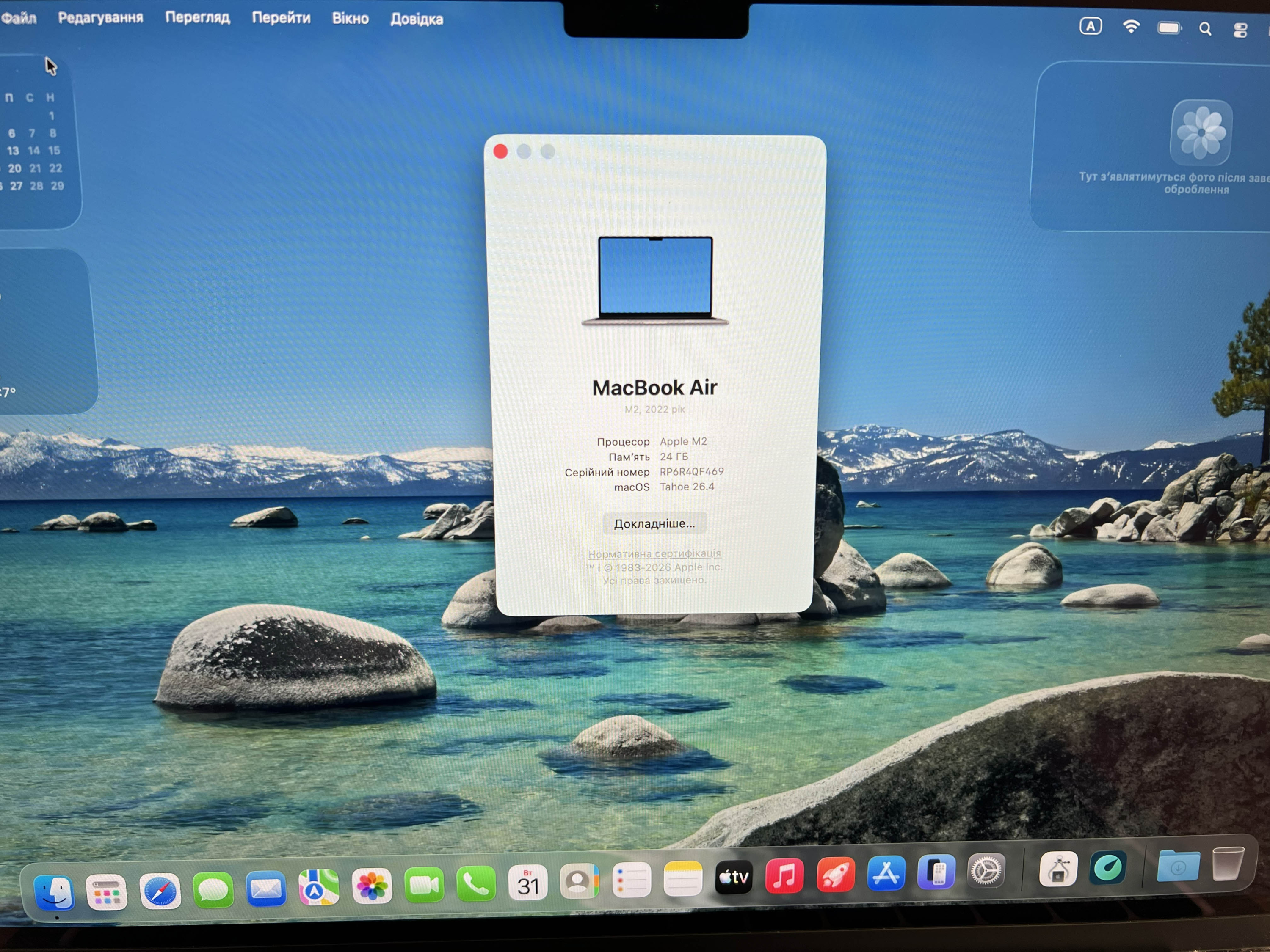Viewport: 1270px width, 952px height.
Task: Select date 21 in the calendar widget
Action: tap(35, 168)
